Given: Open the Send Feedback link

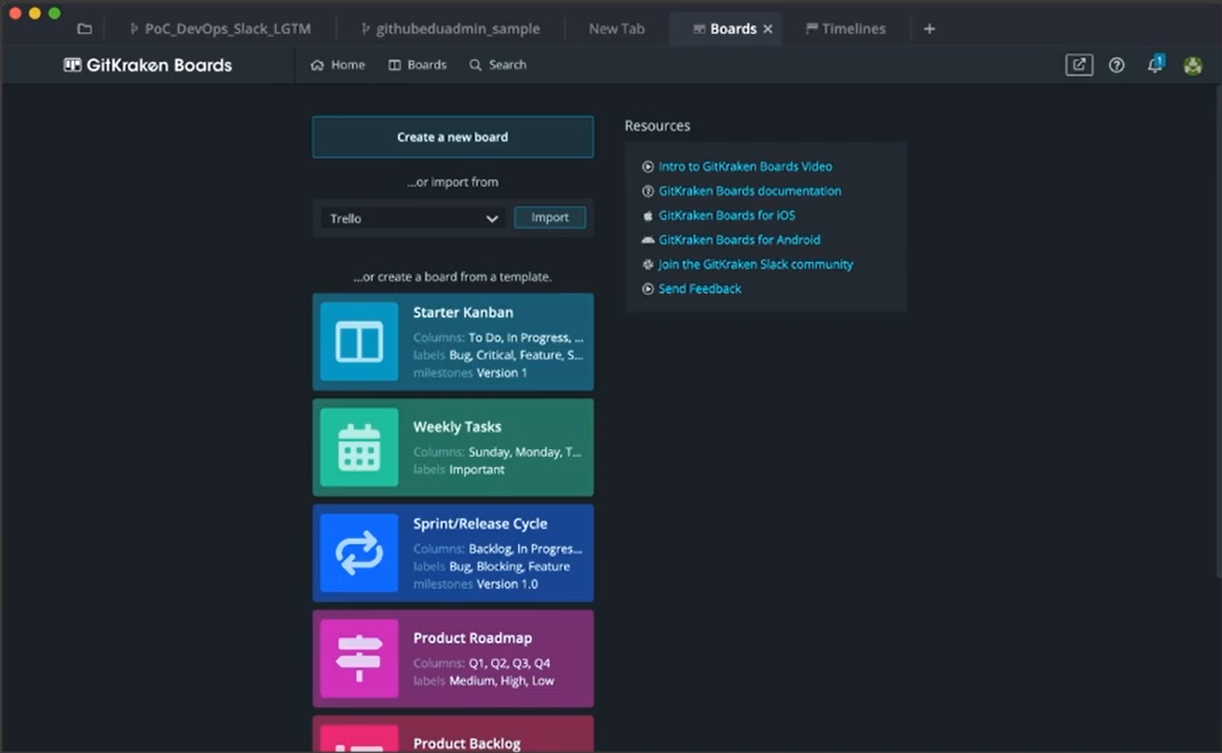Looking at the screenshot, I should click(700, 289).
